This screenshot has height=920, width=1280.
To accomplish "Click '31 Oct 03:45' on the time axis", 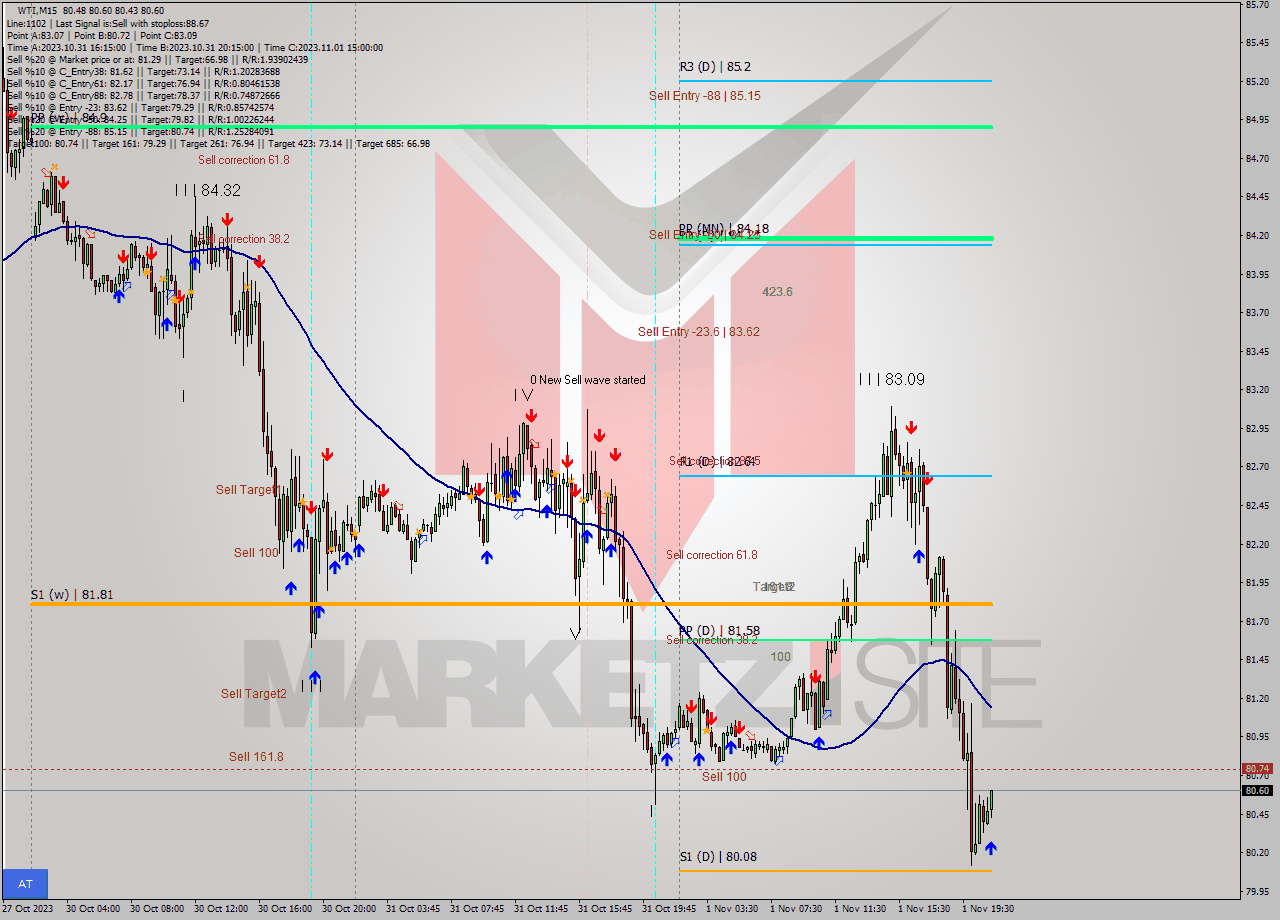I will click(x=413, y=909).
